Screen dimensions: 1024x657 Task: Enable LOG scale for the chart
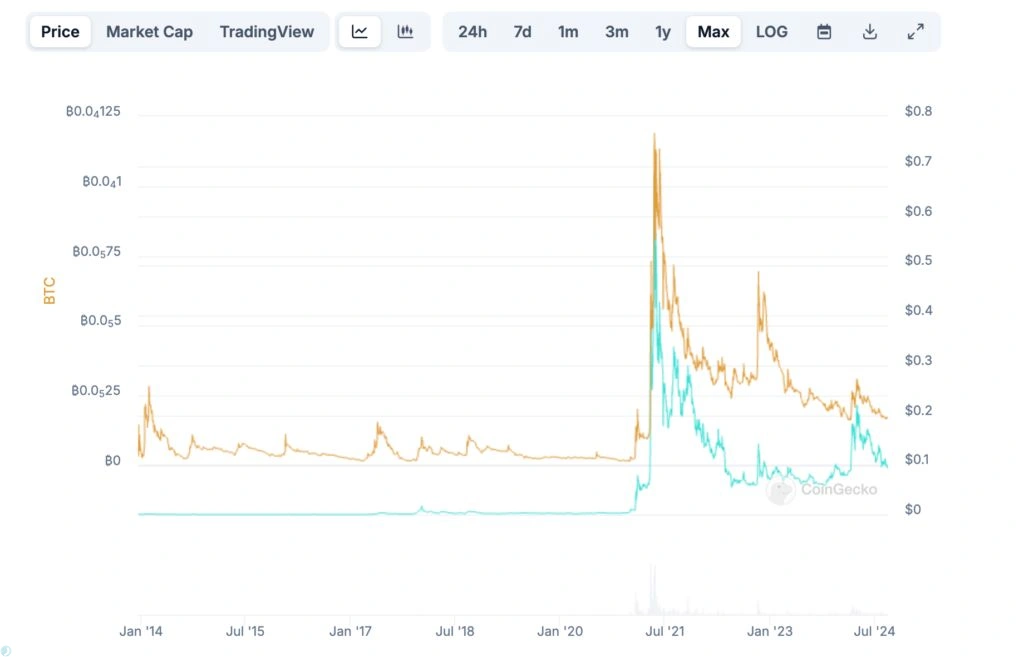click(771, 31)
